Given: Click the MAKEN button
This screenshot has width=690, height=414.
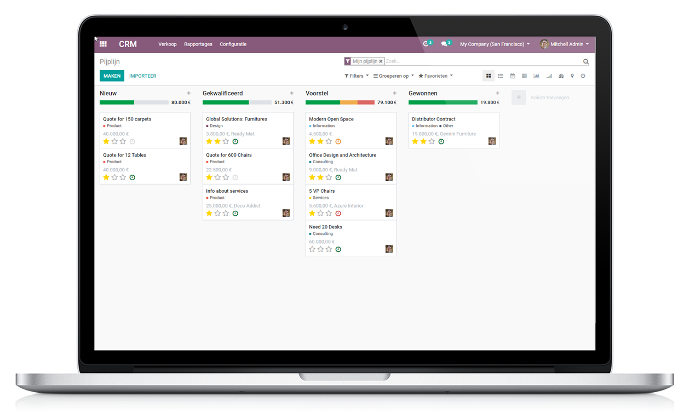Looking at the screenshot, I should (x=111, y=75).
